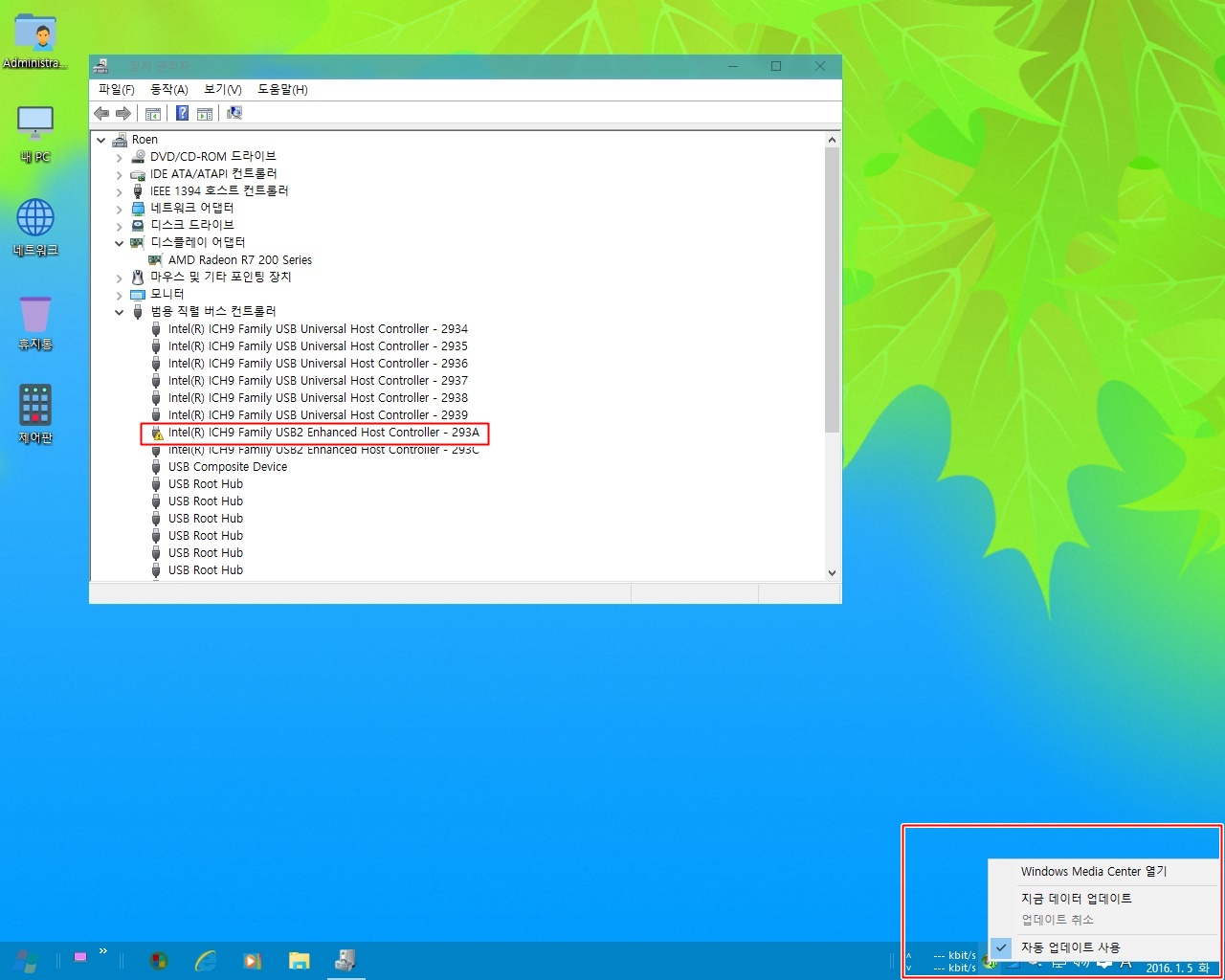1225x980 pixels.
Task: Select the USB Universal Host Controller - 2939
Action: (x=318, y=415)
